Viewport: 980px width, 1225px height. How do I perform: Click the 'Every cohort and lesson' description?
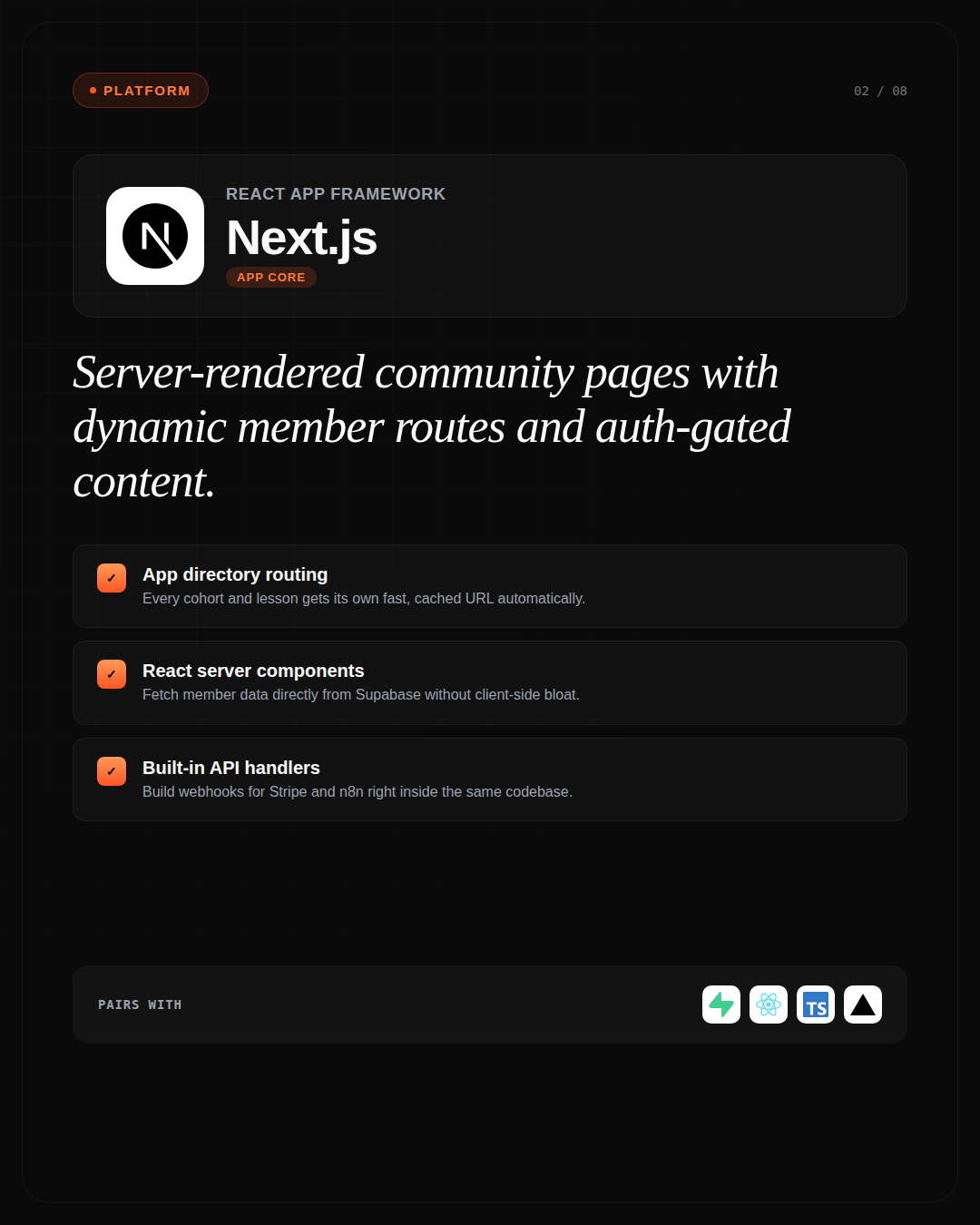[364, 599]
